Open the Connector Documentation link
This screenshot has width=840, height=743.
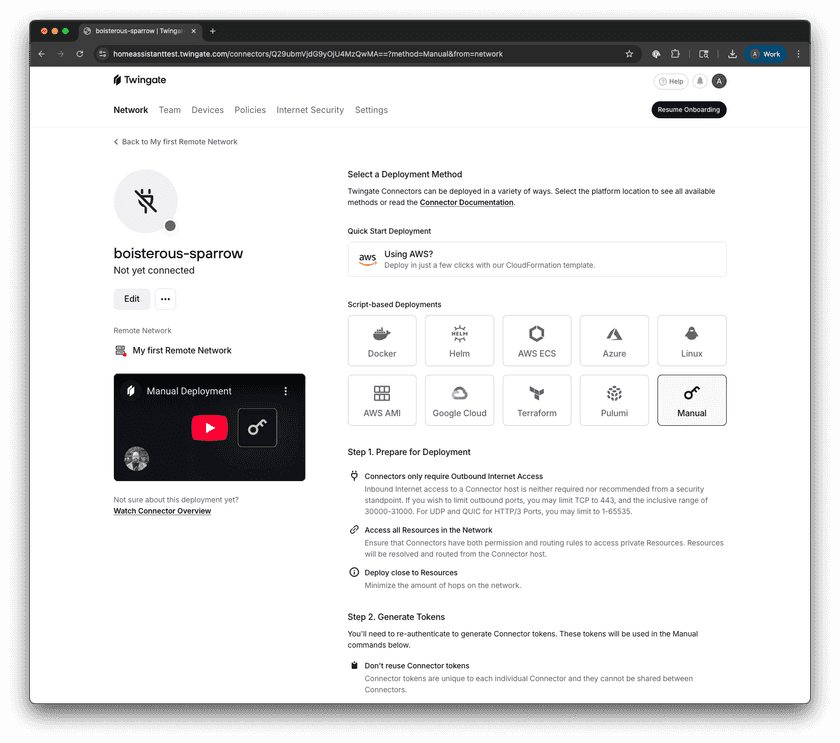(466, 203)
